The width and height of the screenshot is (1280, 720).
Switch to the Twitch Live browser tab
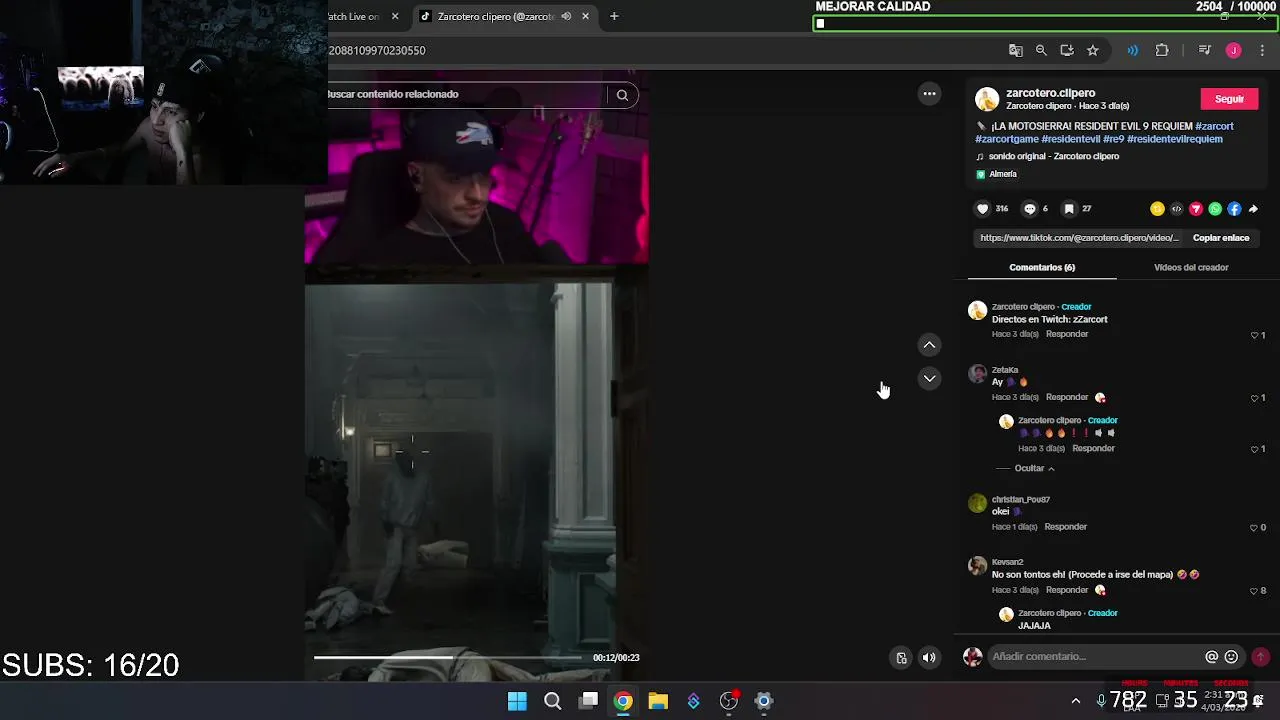point(353,16)
